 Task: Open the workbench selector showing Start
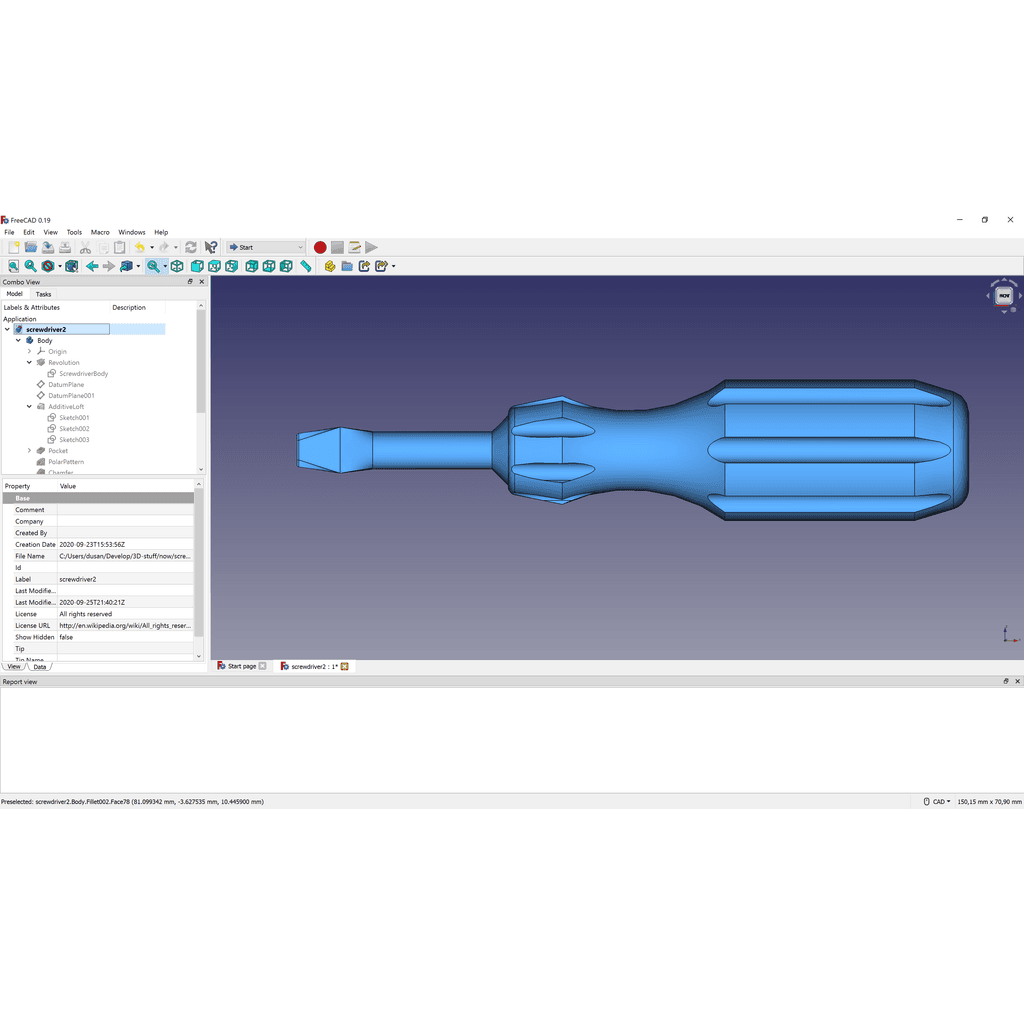click(x=266, y=248)
